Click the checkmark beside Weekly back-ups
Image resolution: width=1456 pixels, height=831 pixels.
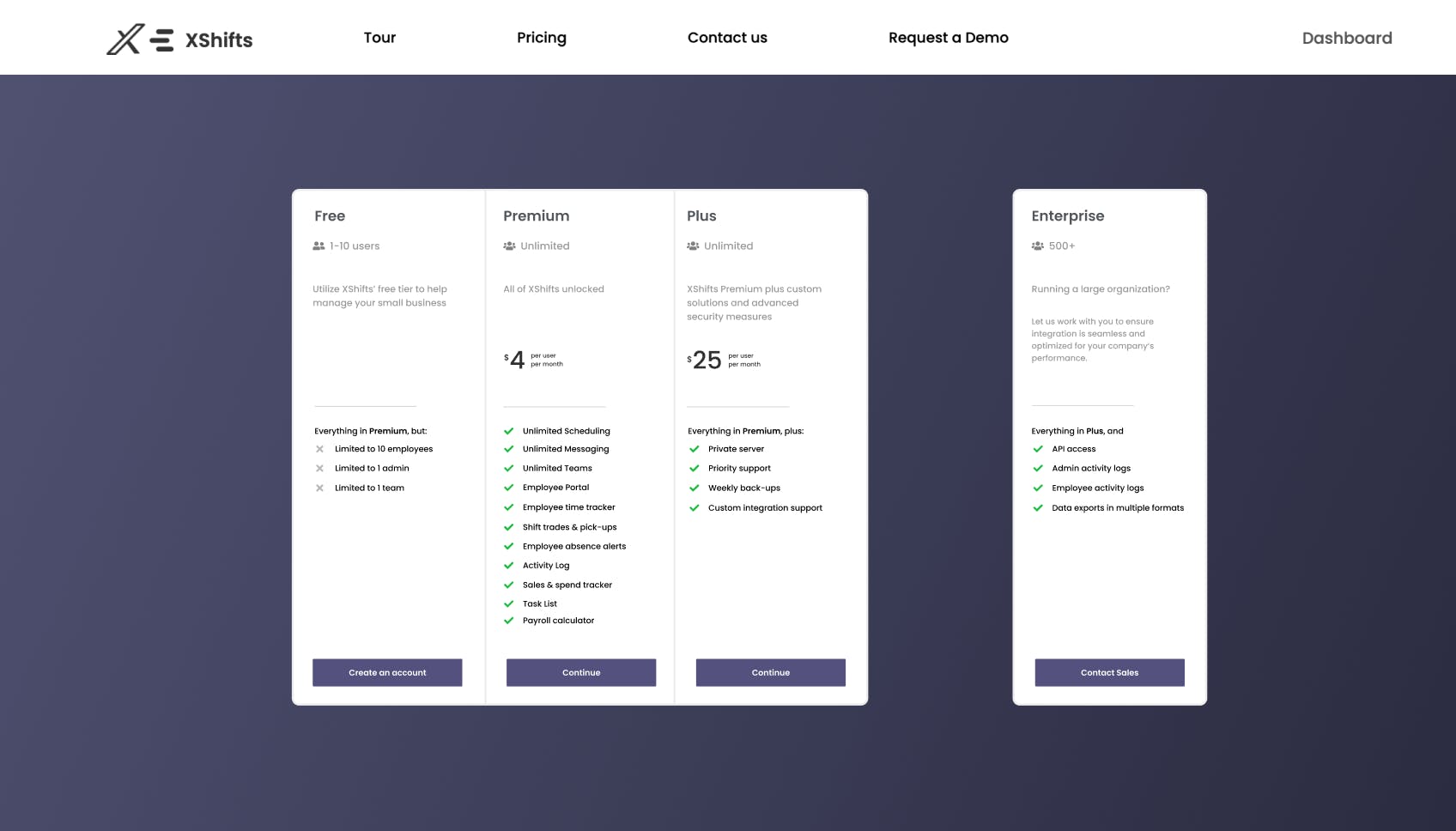(x=695, y=488)
